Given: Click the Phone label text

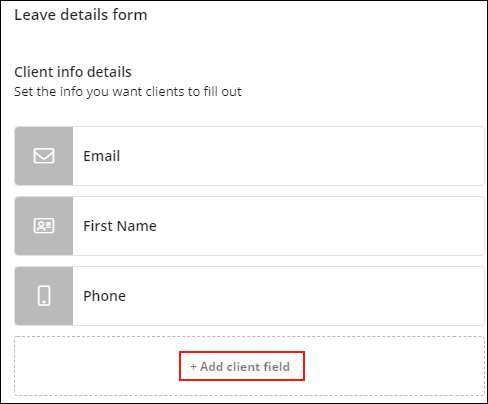Looking at the screenshot, I should coord(105,296).
